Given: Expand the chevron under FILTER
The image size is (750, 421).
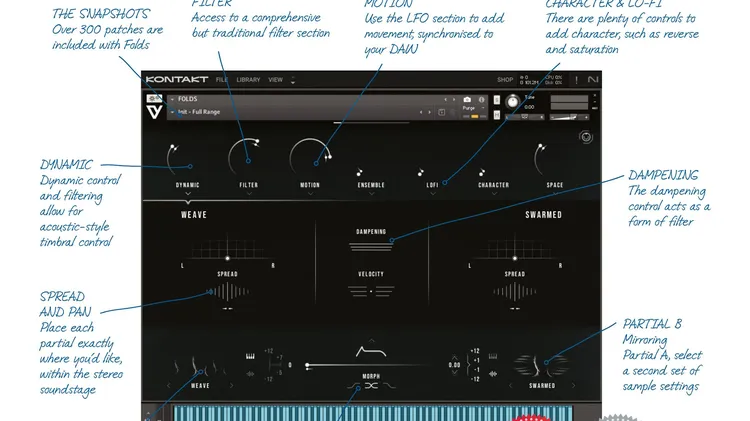Looking at the screenshot, I should pos(249,193).
